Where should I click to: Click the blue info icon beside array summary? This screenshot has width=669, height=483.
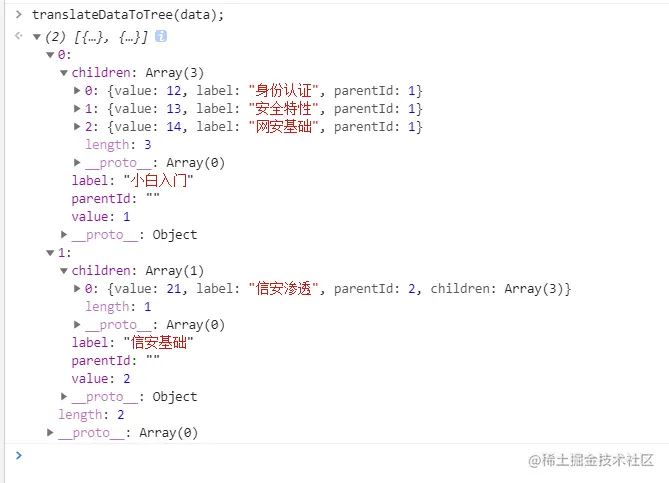tap(161, 36)
